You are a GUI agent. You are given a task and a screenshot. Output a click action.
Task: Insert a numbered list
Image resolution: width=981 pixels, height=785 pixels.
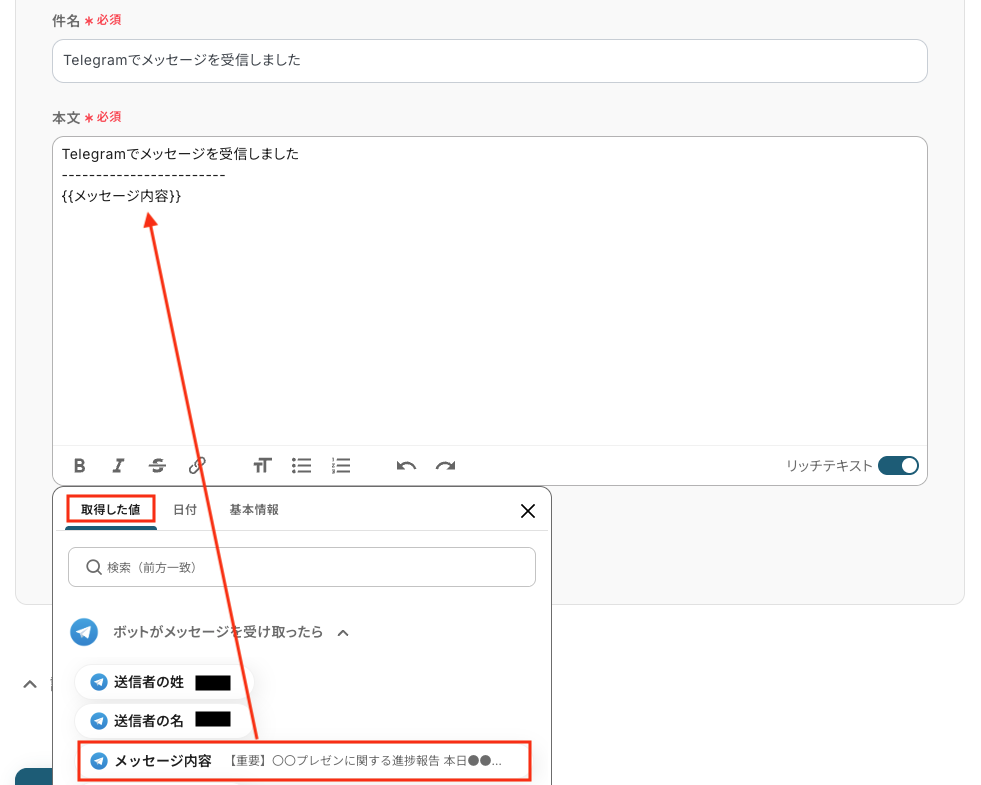[341, 465]
